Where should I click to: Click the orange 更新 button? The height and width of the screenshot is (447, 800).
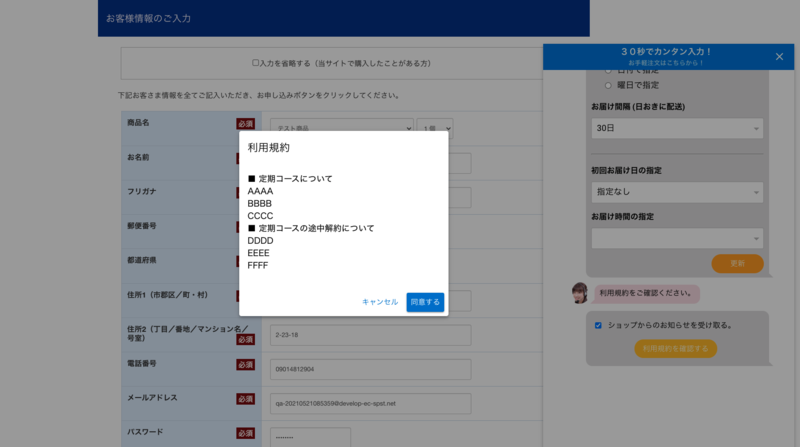click(x=737, y=263)
